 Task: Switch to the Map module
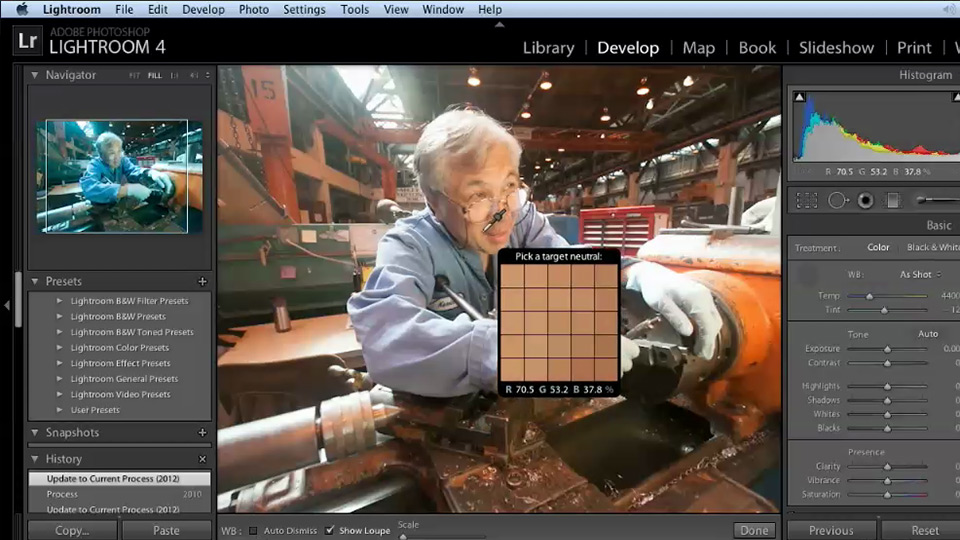699,48
